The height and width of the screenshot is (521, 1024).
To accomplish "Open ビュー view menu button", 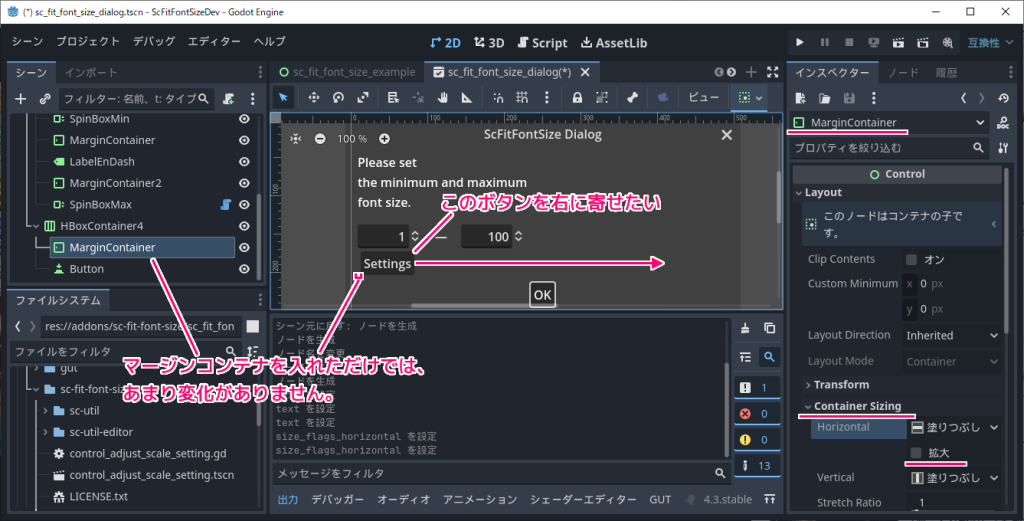I will 703,97.
